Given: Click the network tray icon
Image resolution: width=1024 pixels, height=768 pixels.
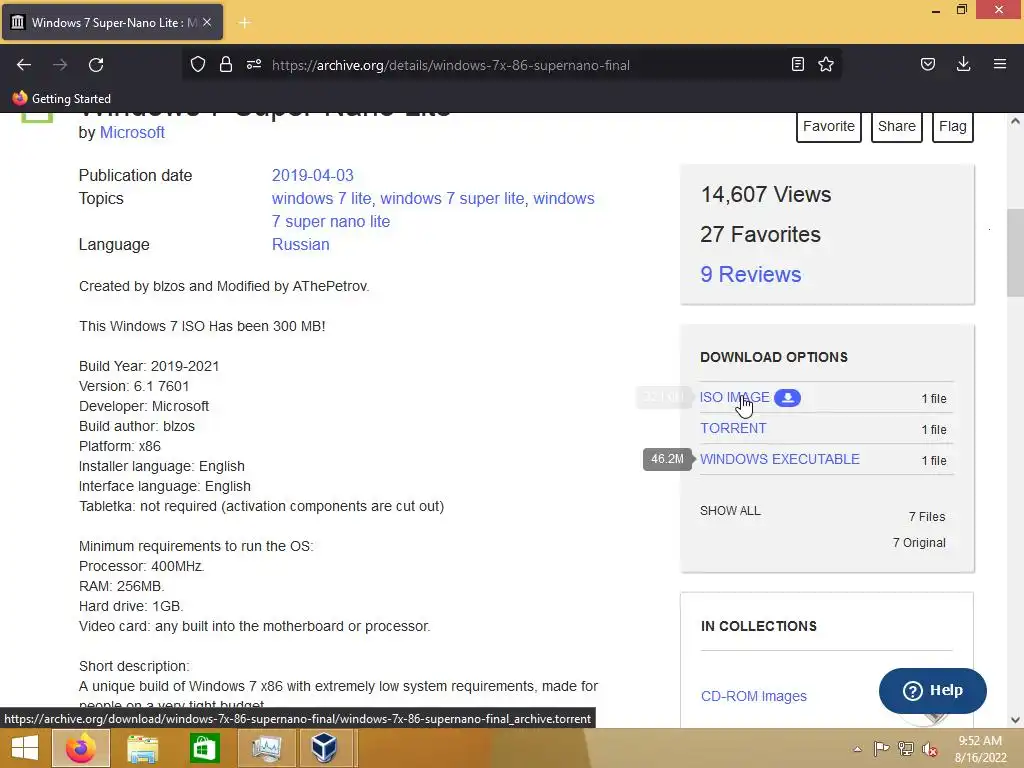Looking at the screenshot, I should (x=906, y=749).
